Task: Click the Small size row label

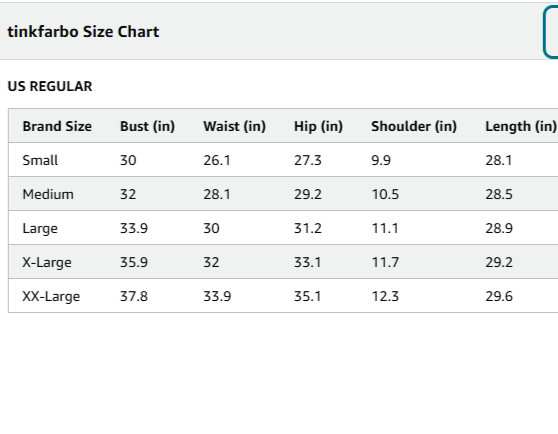Action: coord(40,160)
